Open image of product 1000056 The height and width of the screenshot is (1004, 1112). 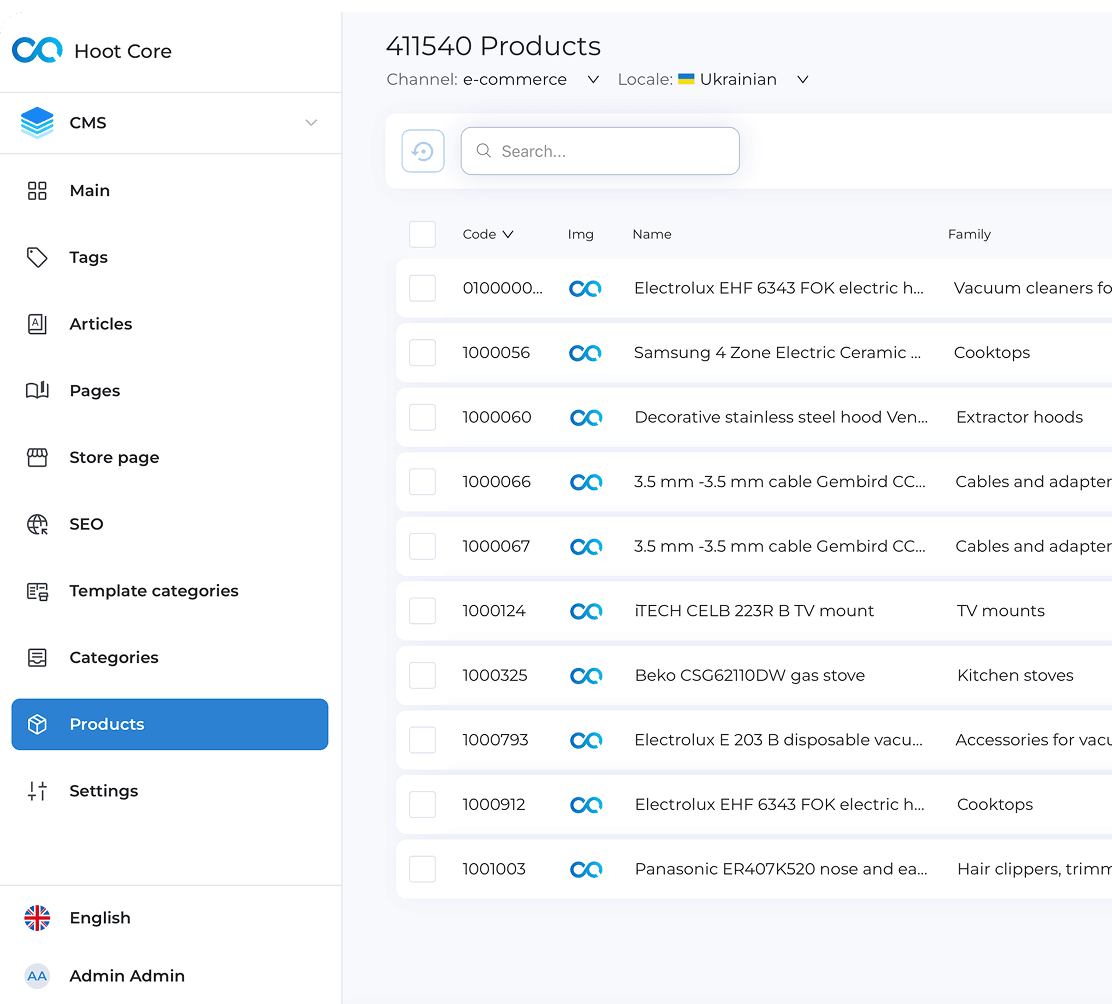(x=585, y=353)
